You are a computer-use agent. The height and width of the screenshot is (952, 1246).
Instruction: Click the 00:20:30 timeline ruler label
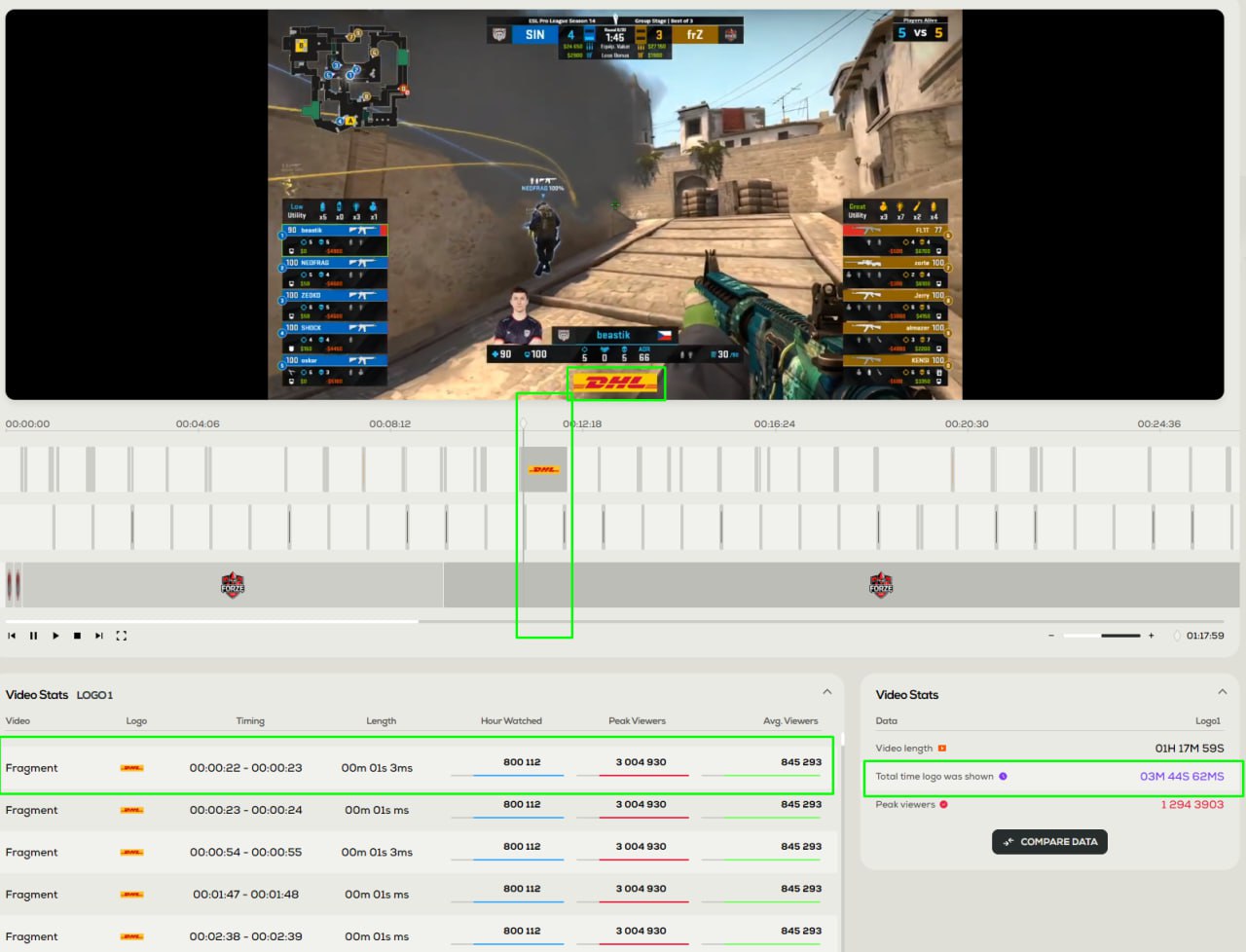pos(967,424)
